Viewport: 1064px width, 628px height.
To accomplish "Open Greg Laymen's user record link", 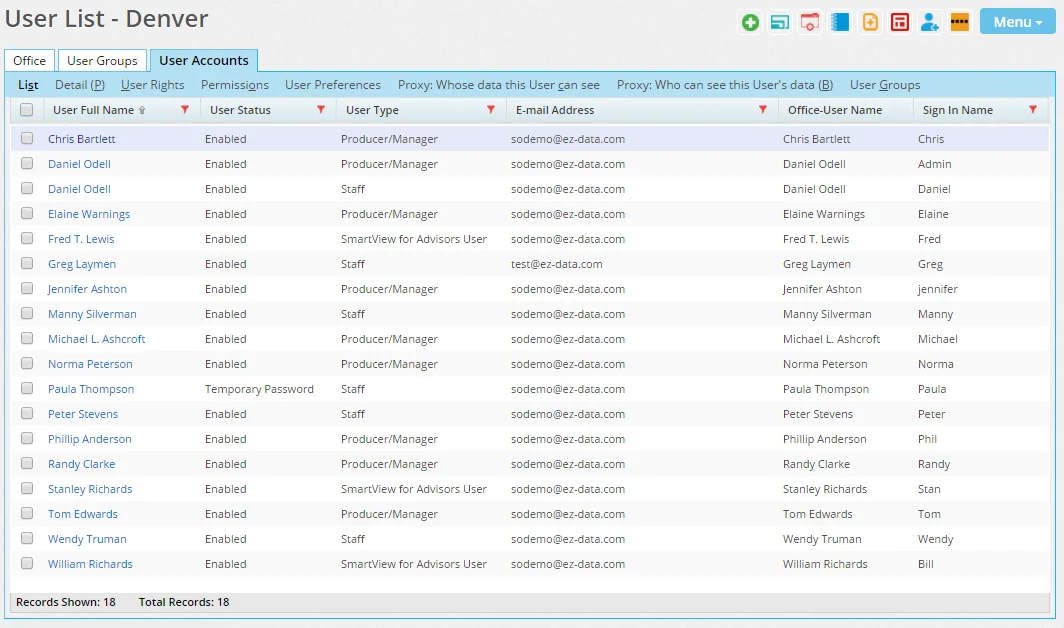I will tap(82, 264).
